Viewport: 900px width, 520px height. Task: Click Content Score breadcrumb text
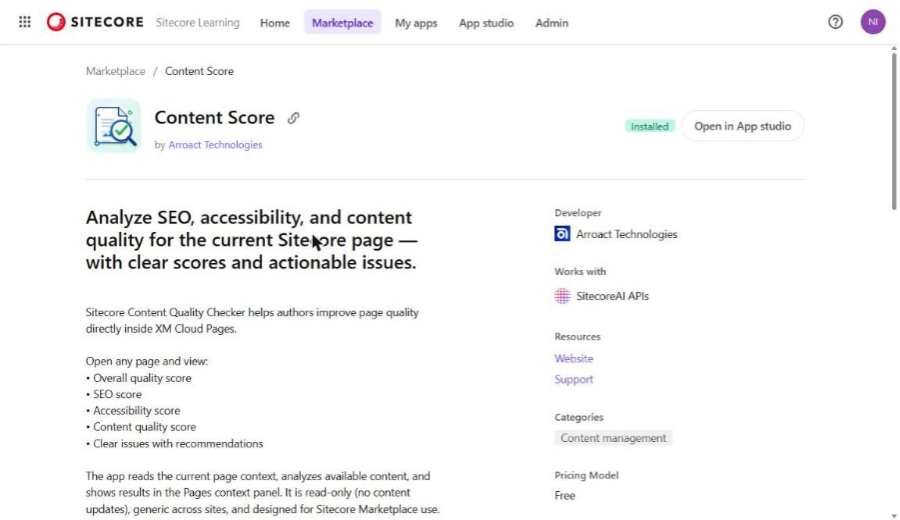click(x=199, y=71)
